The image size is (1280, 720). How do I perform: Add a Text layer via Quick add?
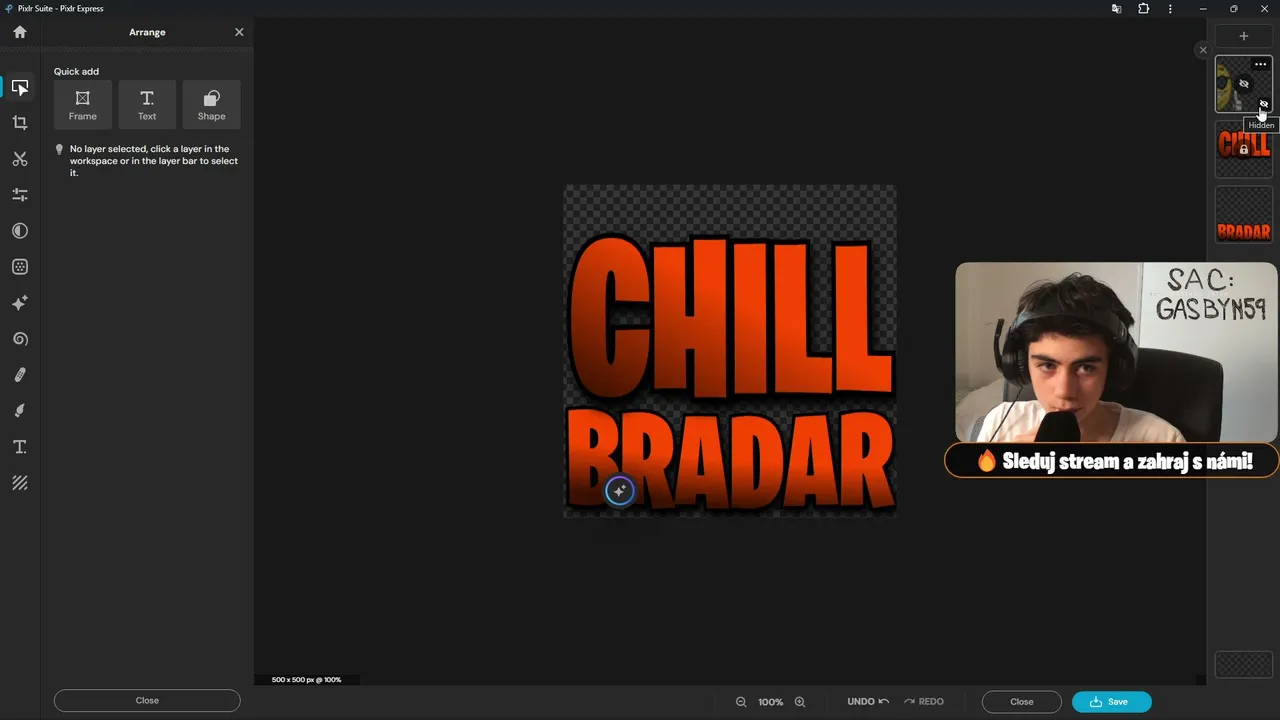[x=147, y=104]
